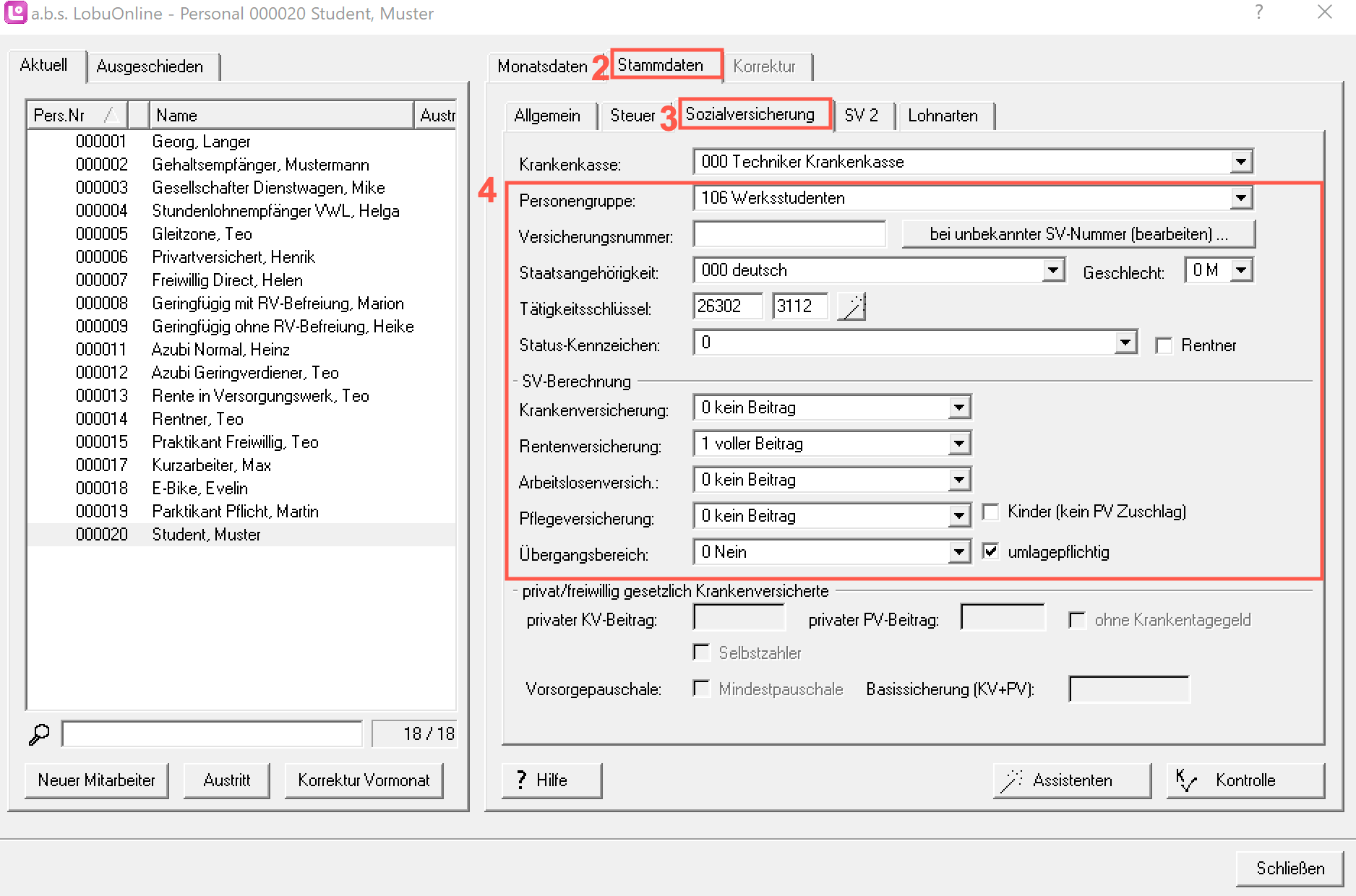Click the wand icon beside Tätigkeitsschlüssel
This screenshot has width=1356, height=896.
click(x=851, y=306)
